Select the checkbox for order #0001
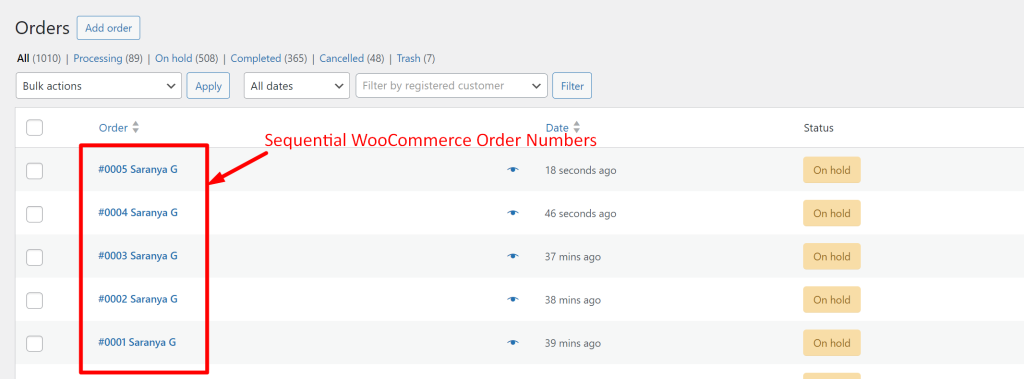 pyautogui.click(x=35, y=343)
